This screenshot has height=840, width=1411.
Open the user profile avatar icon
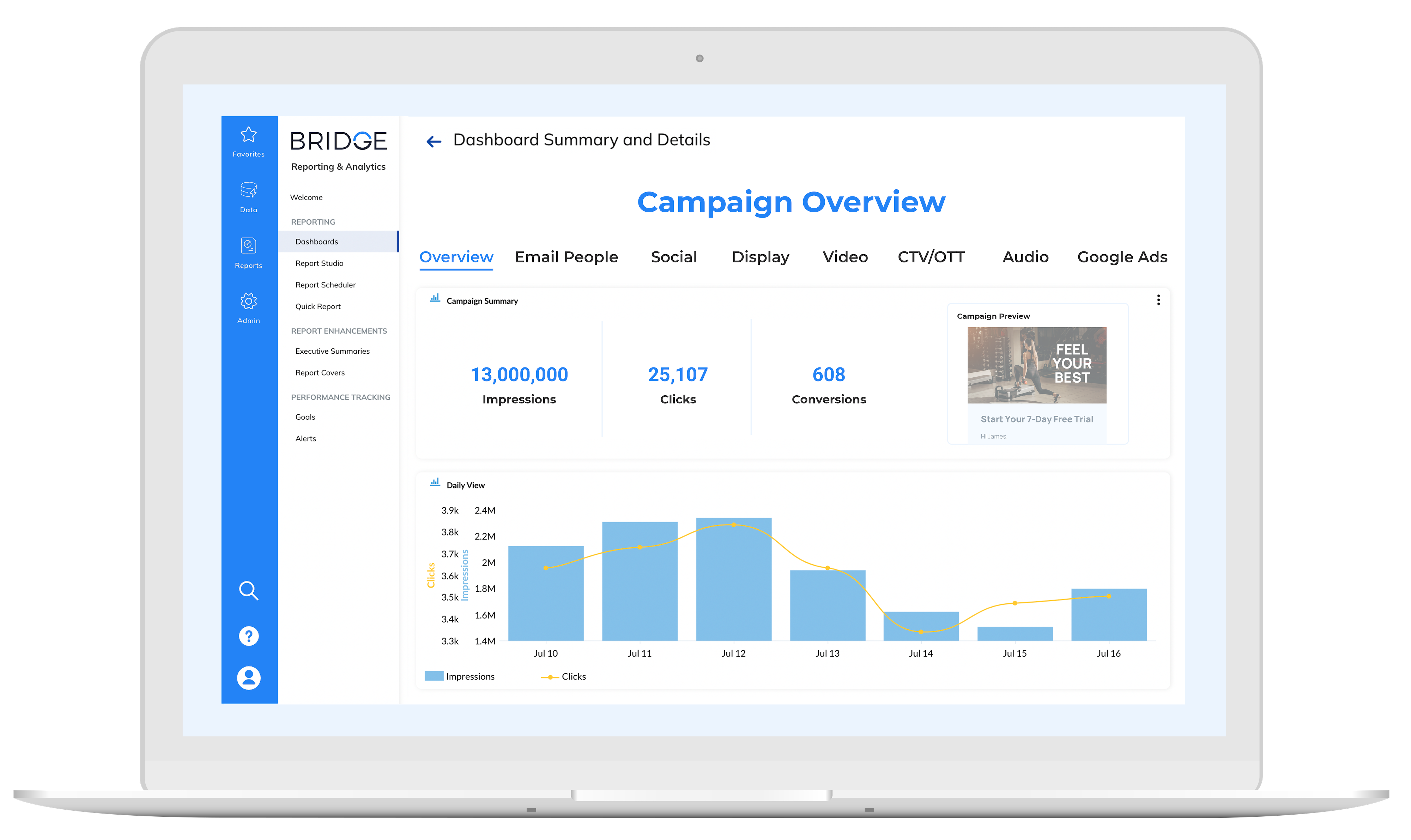tap(249, 677)
